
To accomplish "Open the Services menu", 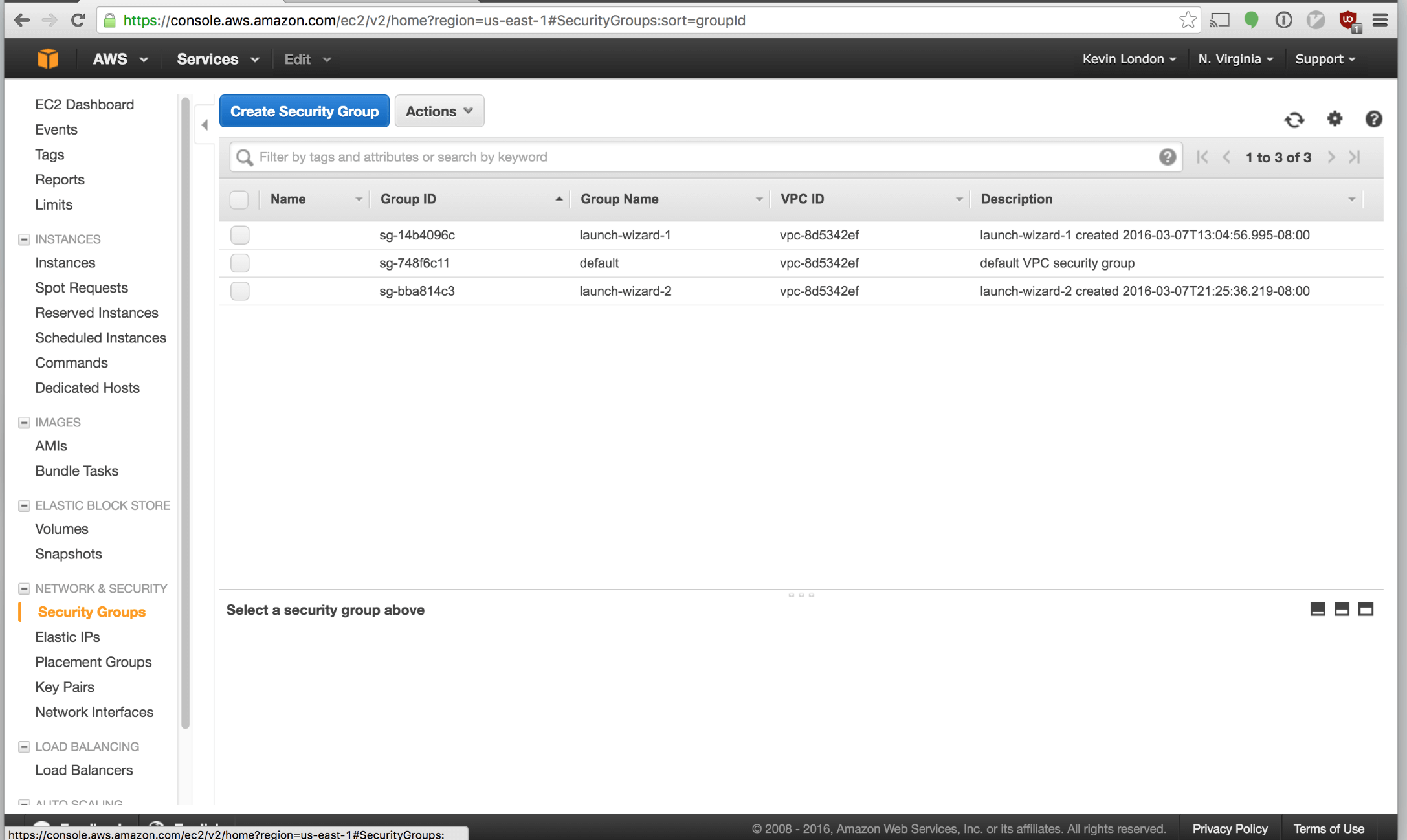I will (217, 59).
